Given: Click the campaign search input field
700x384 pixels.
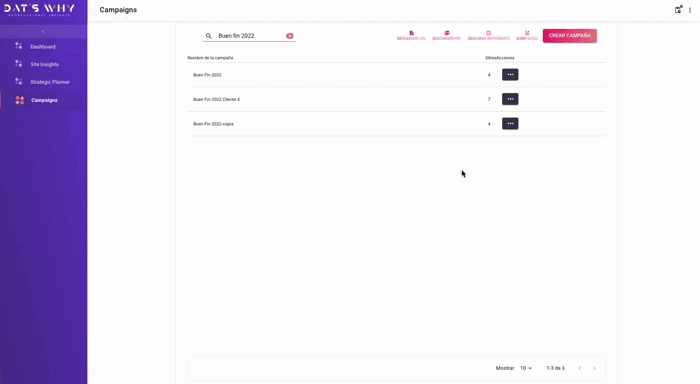Looking at the screenshot, I should [x=250, y=36].
